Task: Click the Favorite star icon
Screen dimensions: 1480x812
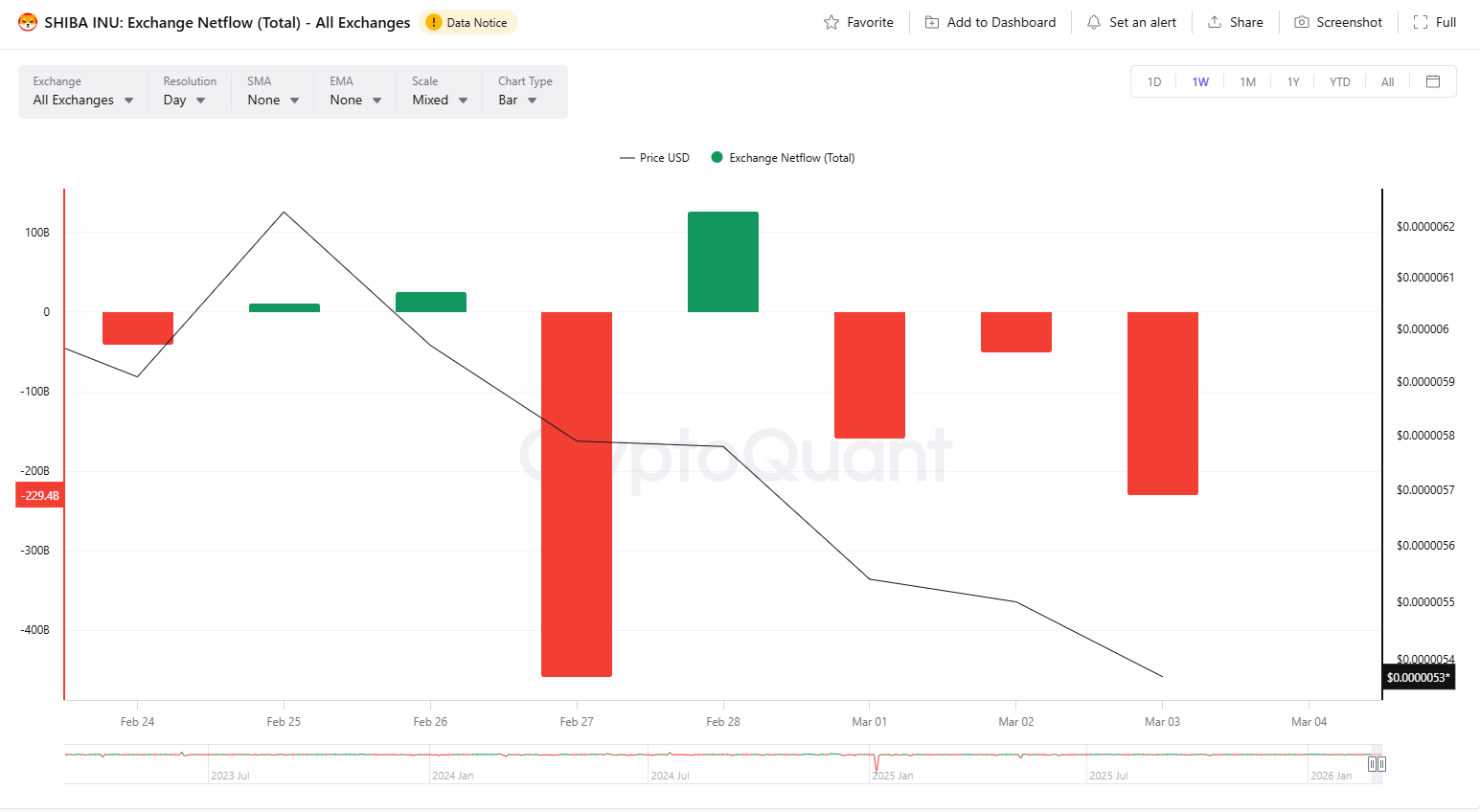Action: pyautogui.click(x=831, y=22)
